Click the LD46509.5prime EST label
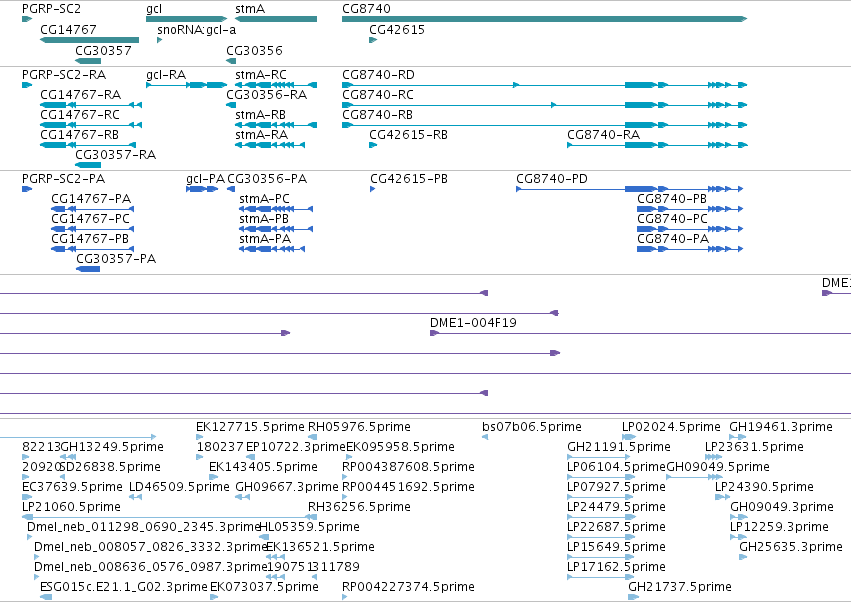 [x=179, y=487]
